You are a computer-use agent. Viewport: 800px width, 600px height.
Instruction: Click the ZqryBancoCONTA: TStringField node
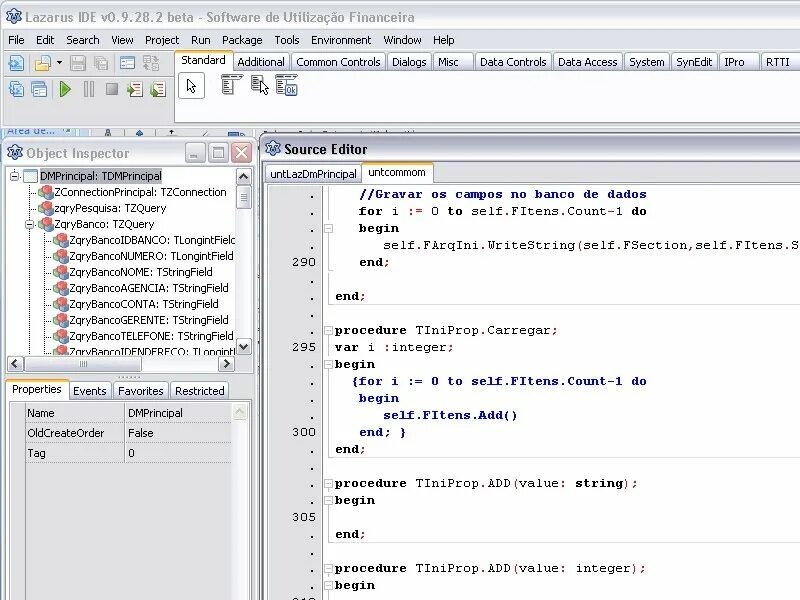point(144,304)
